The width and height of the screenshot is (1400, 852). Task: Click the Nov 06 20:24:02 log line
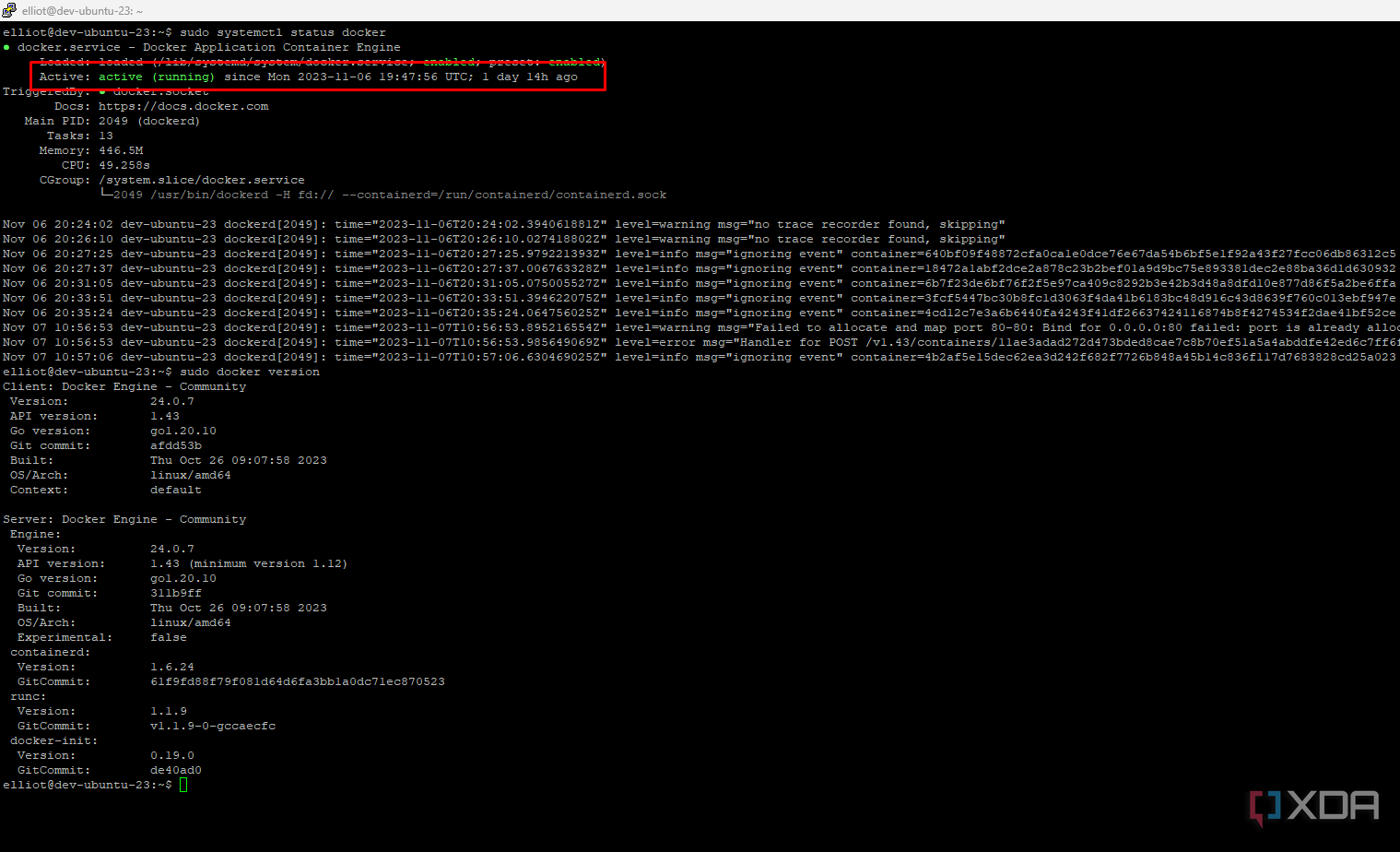point(504,224)
